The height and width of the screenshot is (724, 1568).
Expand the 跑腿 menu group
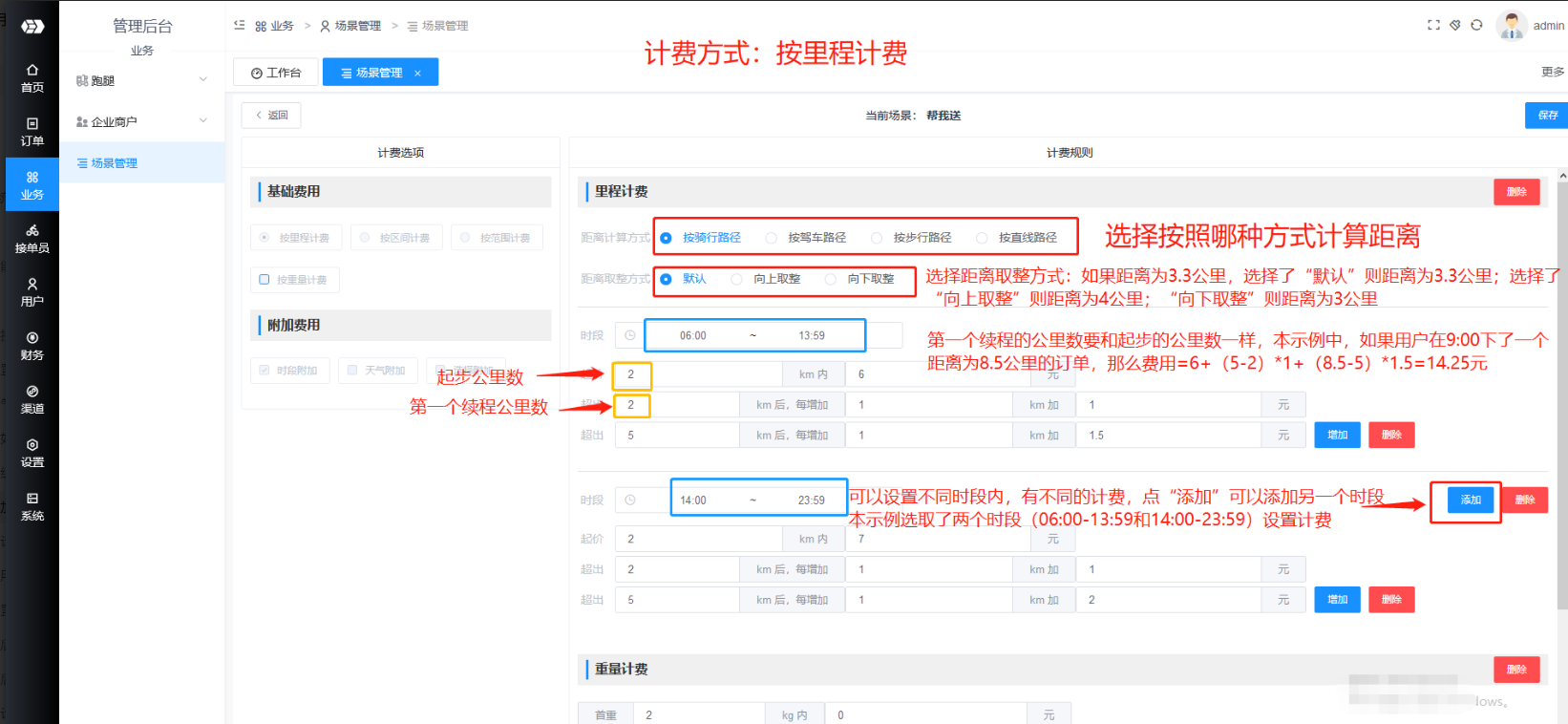click(141, 80)
